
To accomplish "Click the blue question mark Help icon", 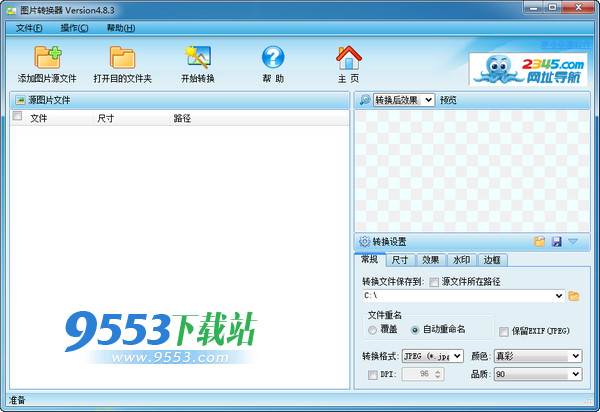I will 273,57.
